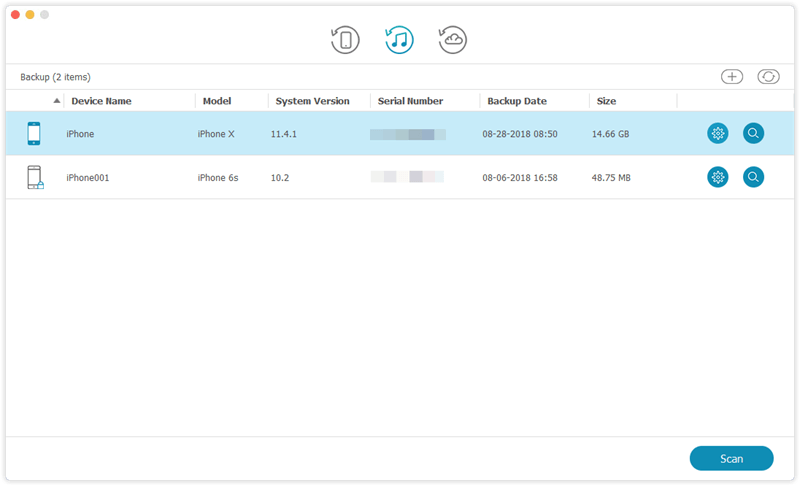
Task: Click the "Backup (2 items)" label
Action: tap(56, 77)
